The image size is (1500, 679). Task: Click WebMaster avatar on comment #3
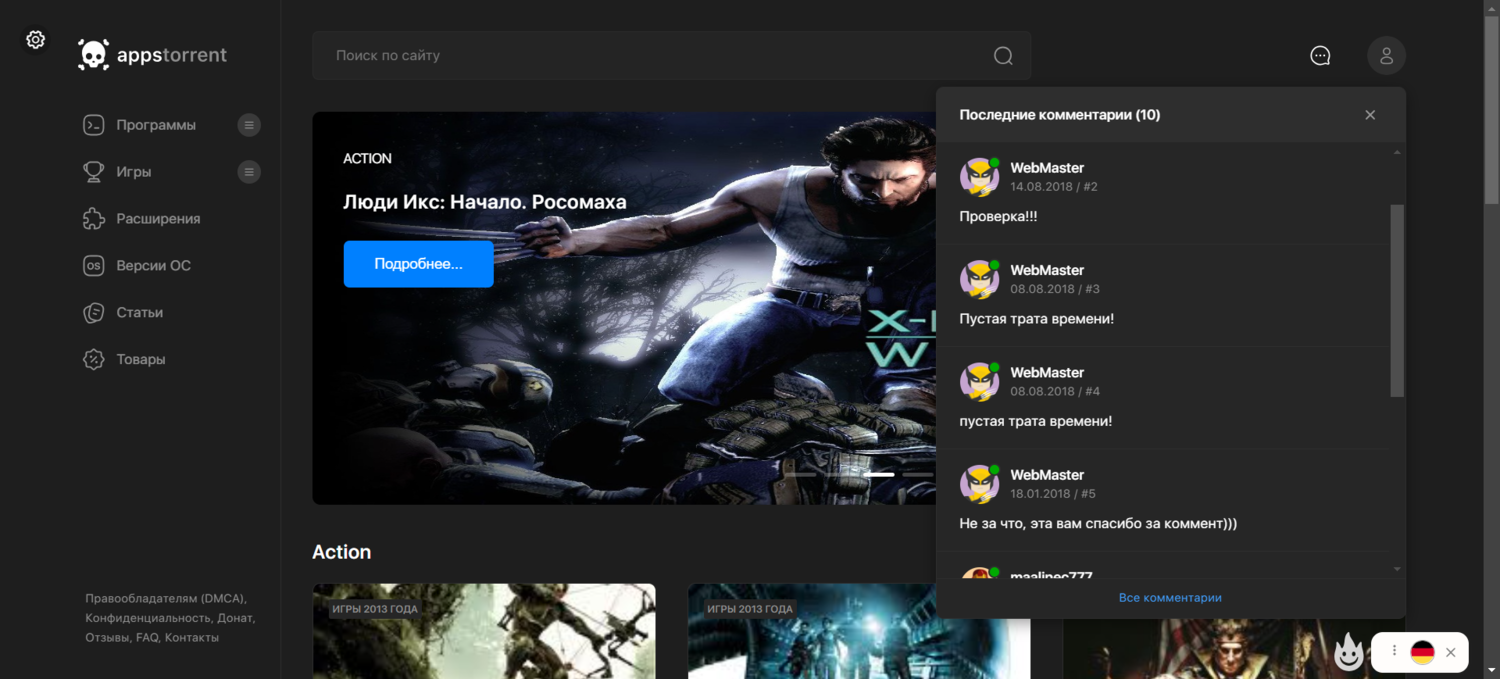979,279
